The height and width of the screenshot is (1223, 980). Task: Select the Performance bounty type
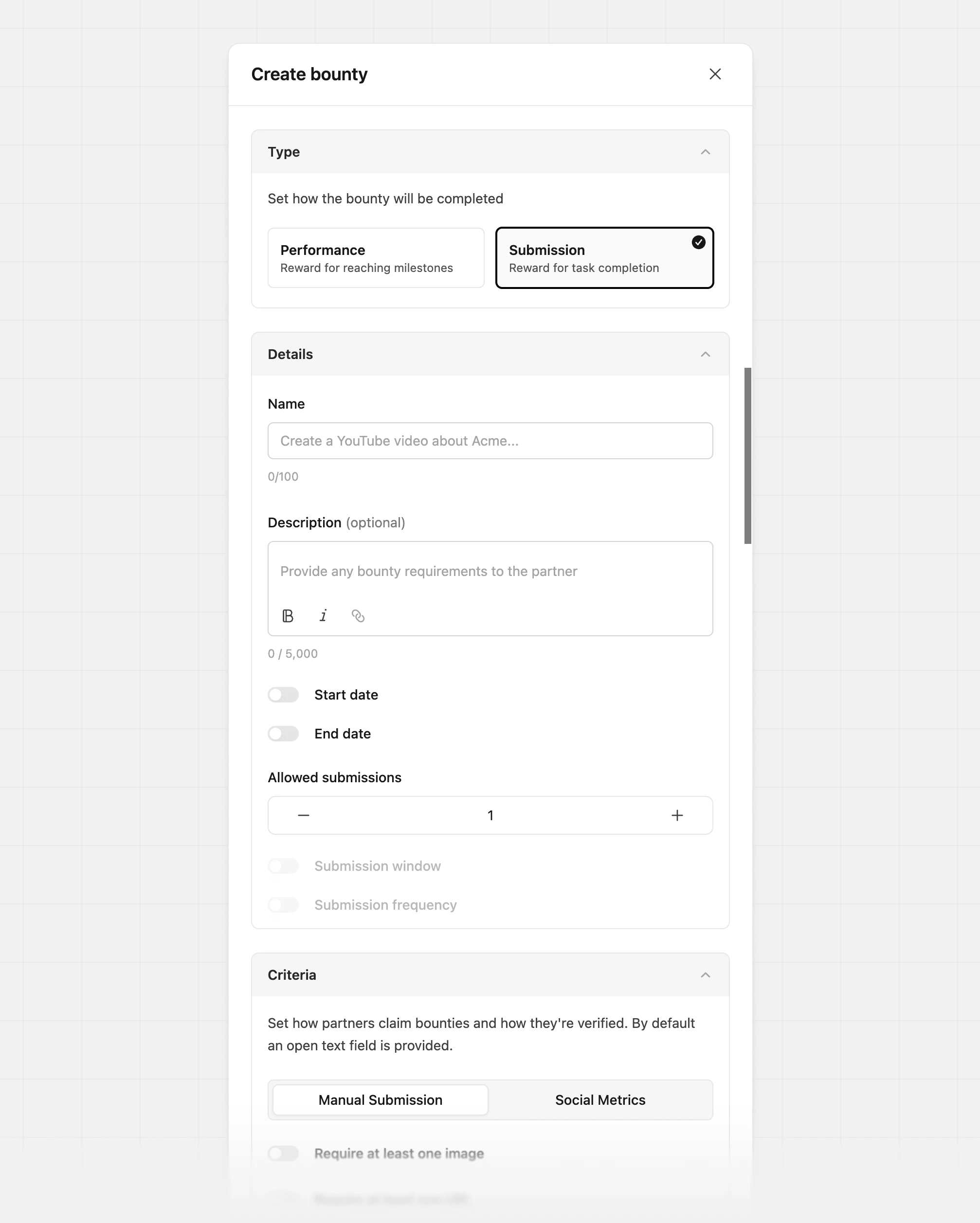[x=375, y=257]
